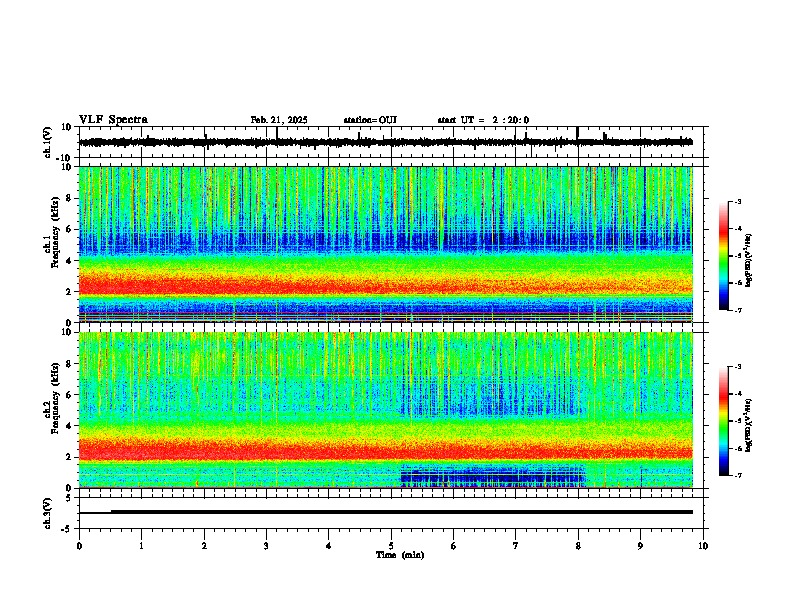Click the dark blue low-frequency patch in ch.2 spectrogram
Screen dimensions: 792x612
click(x=492, y=476)
